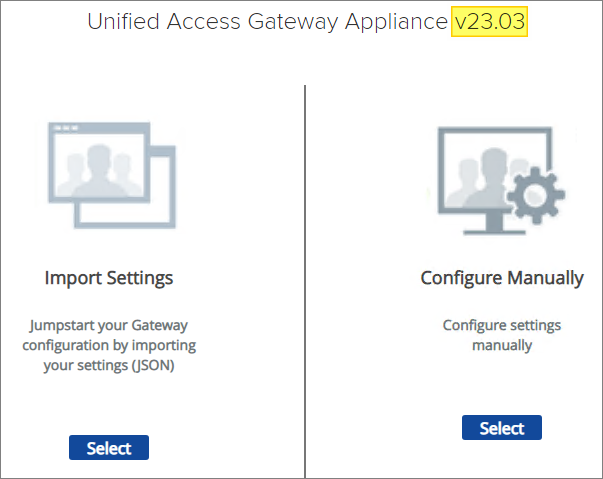
Task: Click the 'Jumpstart your Gateway' description text
Action: click(108, 325)
